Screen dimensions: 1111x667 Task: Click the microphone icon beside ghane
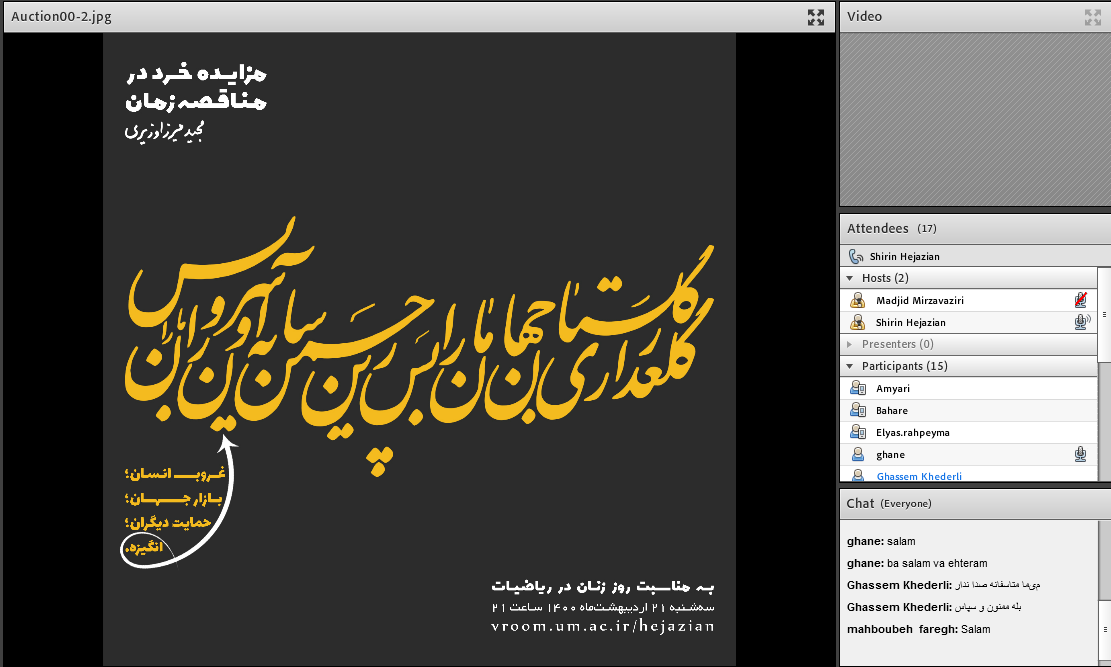pyautogui.click(x=1080, y=455)
